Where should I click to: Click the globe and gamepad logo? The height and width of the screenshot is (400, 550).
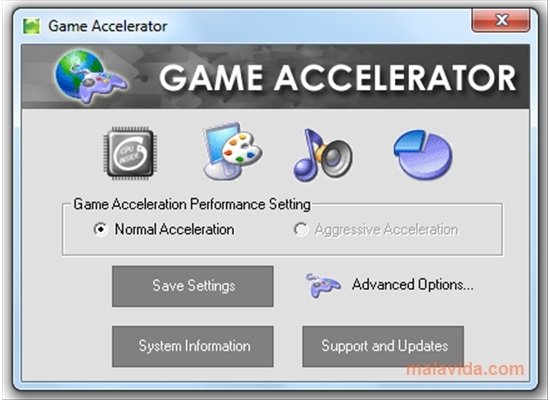tap(90, 76)
